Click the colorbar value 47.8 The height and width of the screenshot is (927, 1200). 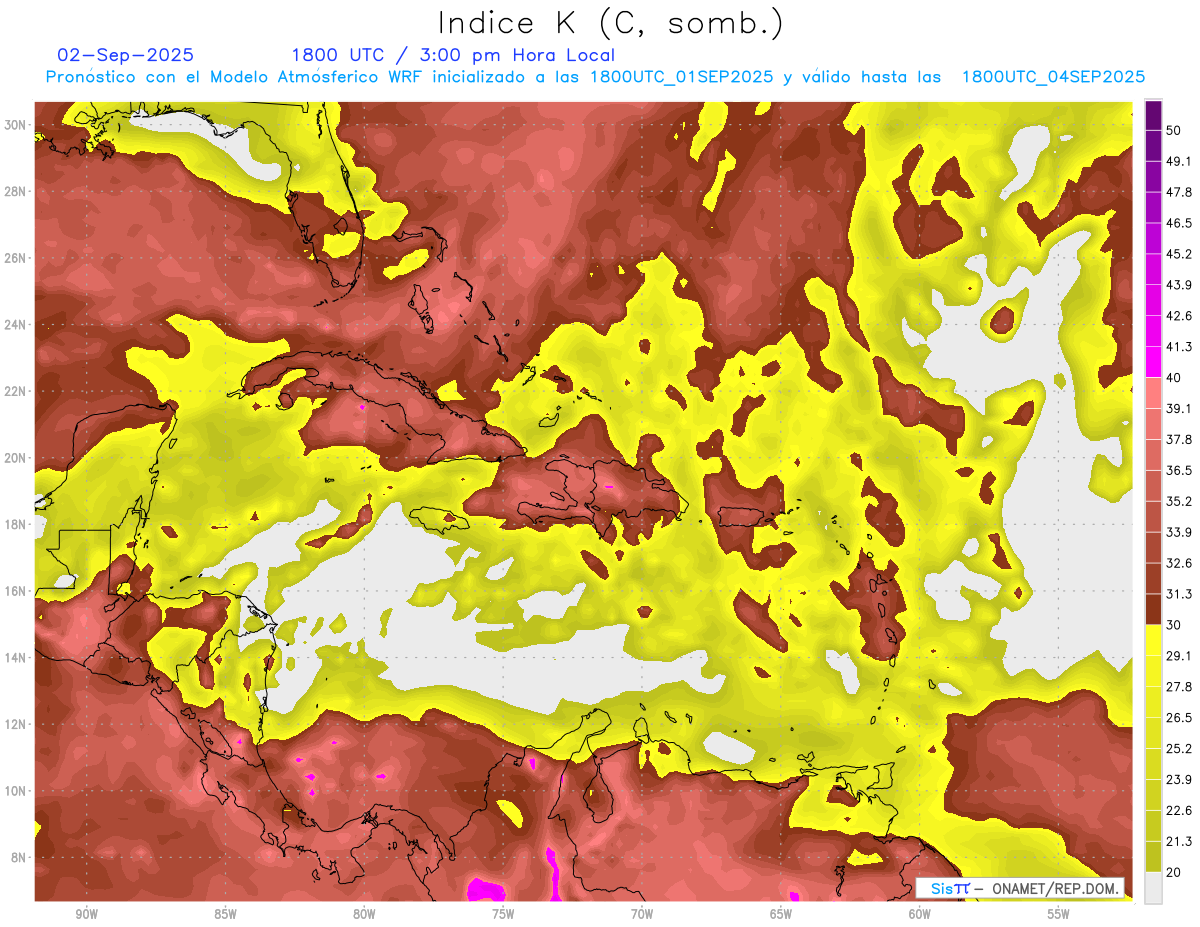1178,192
